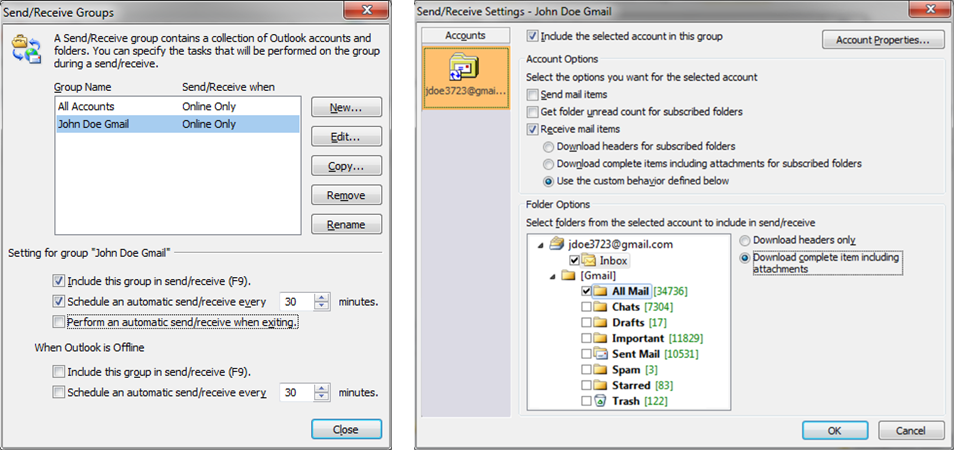The image size is (954, 450).
Task: Click the Trash folder icon
Action: click(x=601, y=400)
